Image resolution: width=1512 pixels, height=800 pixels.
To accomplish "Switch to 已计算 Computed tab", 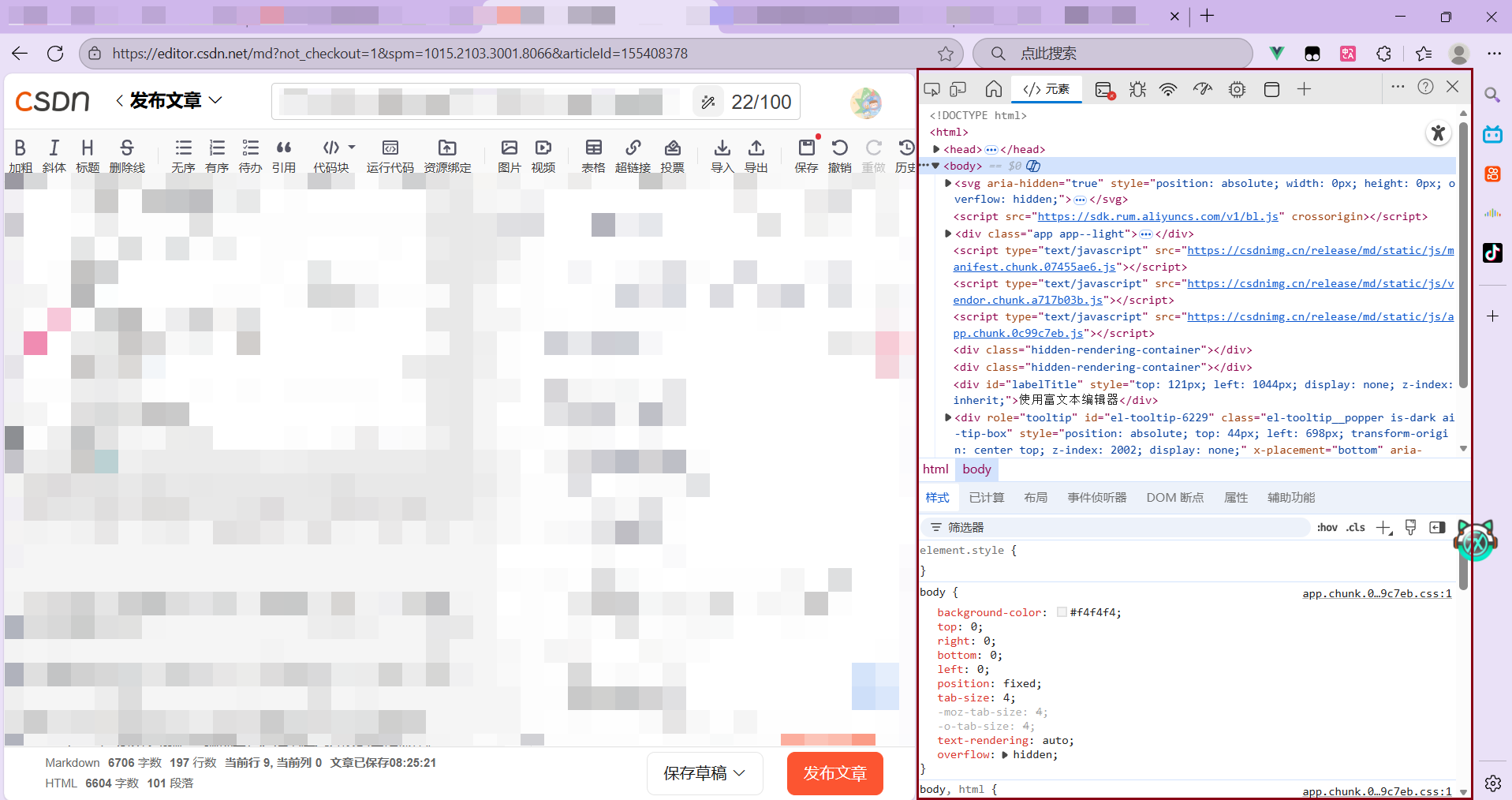I will [x=987, y=498].
